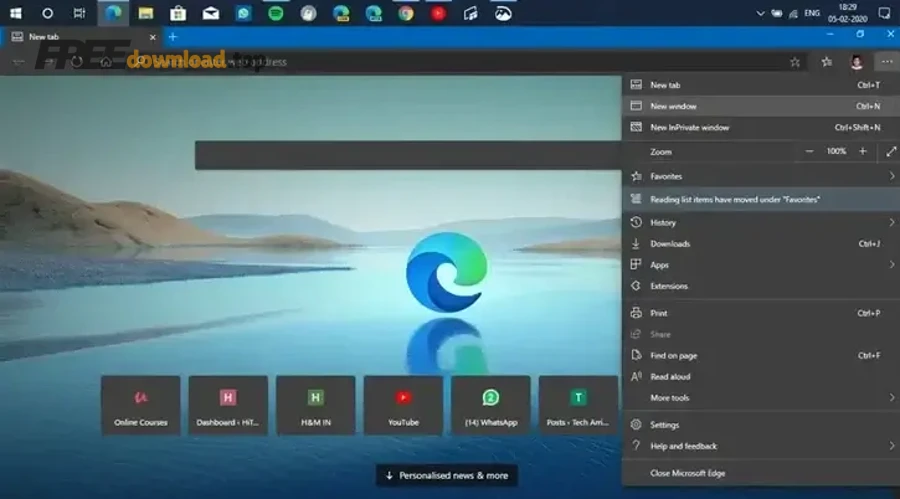The height and width of the screenshot is (499, 900).
Task: Click the star to favorite this page
Action: click(x=795, y=62)
